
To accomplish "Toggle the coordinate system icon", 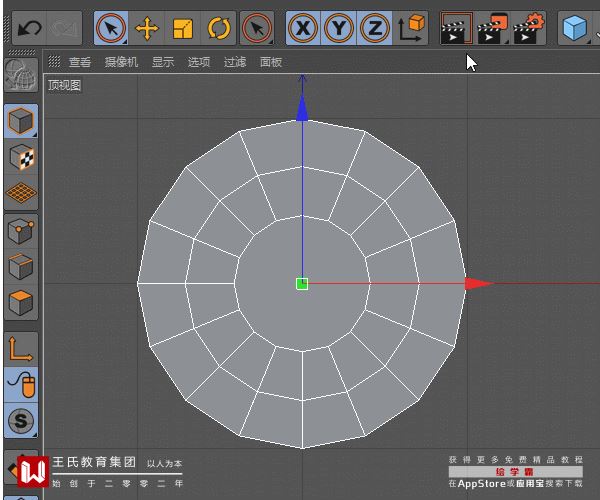I will pyautogui.click(x=411, y=28).
